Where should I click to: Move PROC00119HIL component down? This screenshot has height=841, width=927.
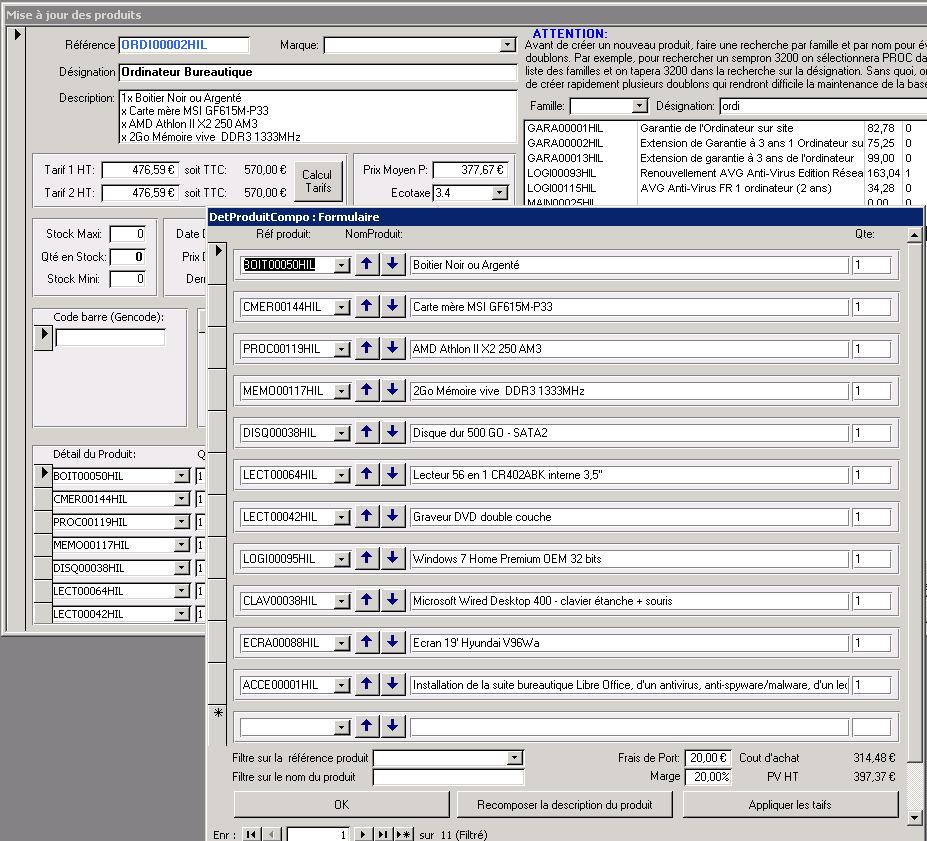(393, 348)
